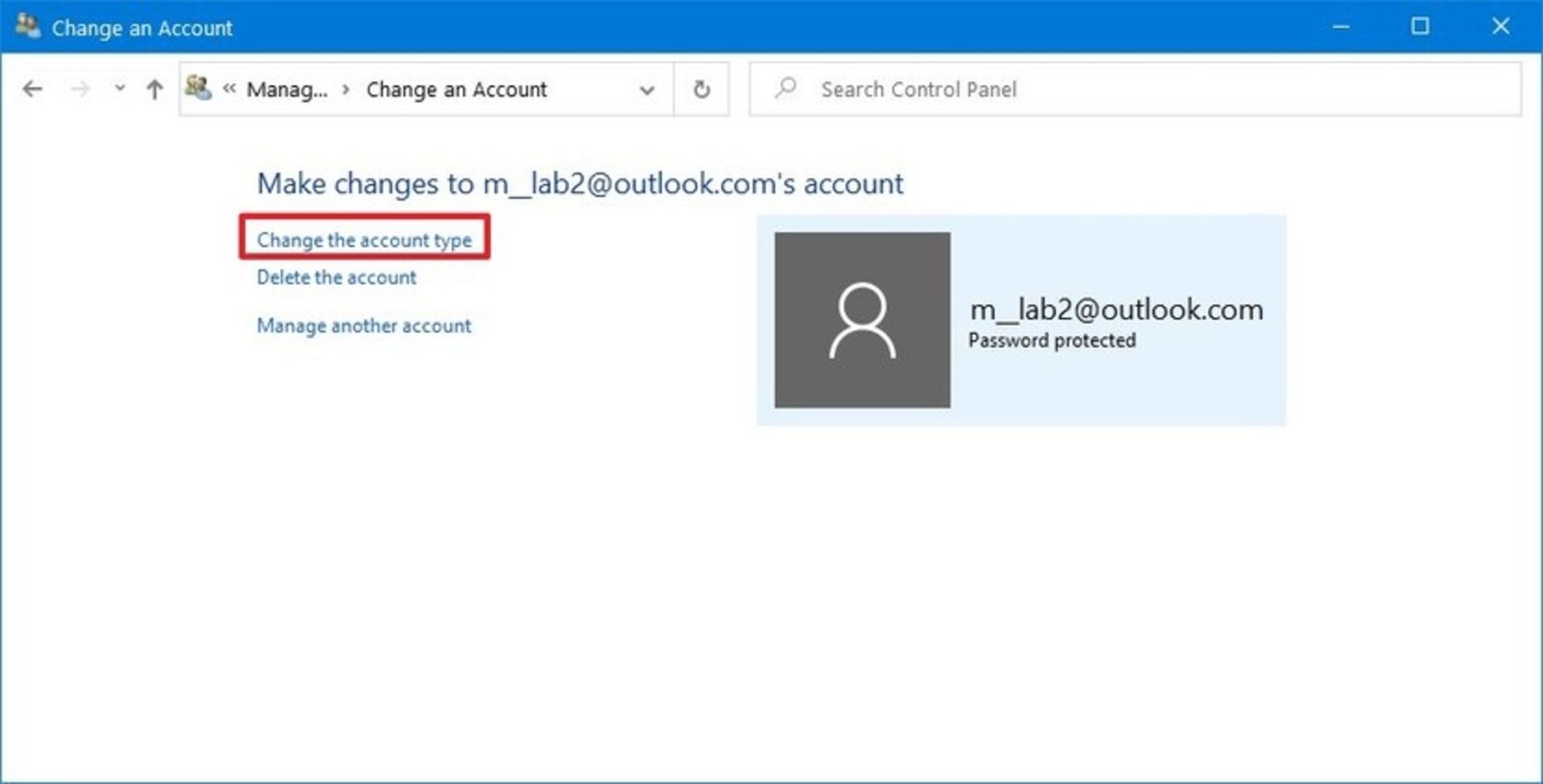Expand the chevron after Manag... breadcrumb
The image size is (1543, 784).
(x=346, y=89)
